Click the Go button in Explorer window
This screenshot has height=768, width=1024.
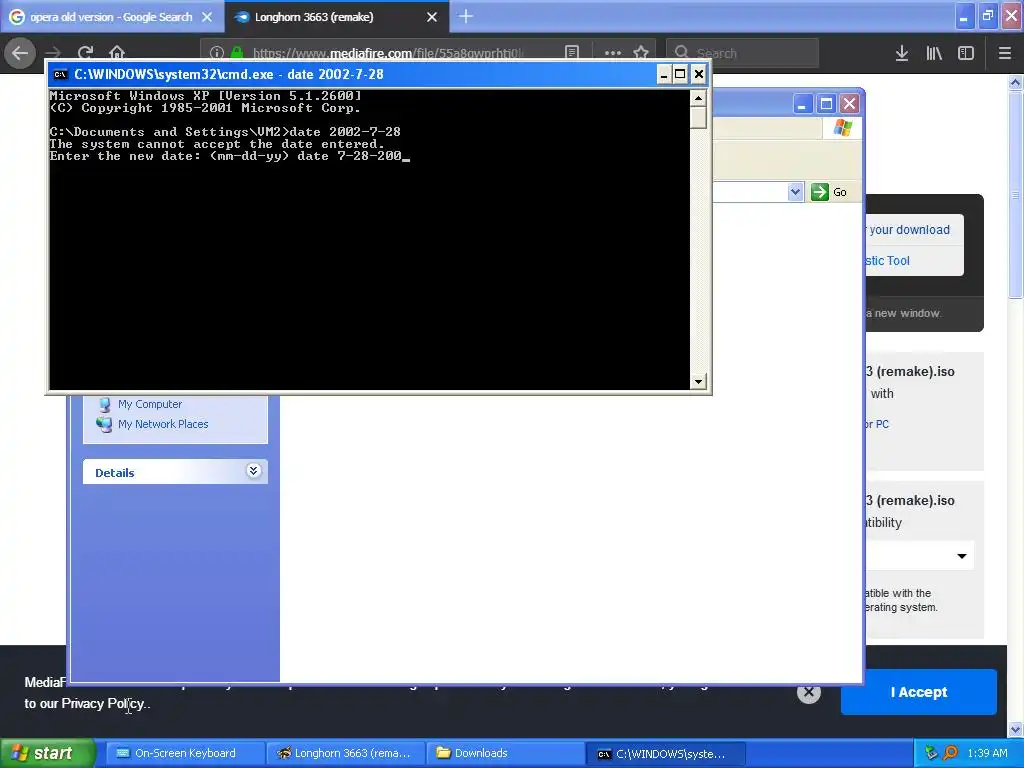tap(829, 192)
